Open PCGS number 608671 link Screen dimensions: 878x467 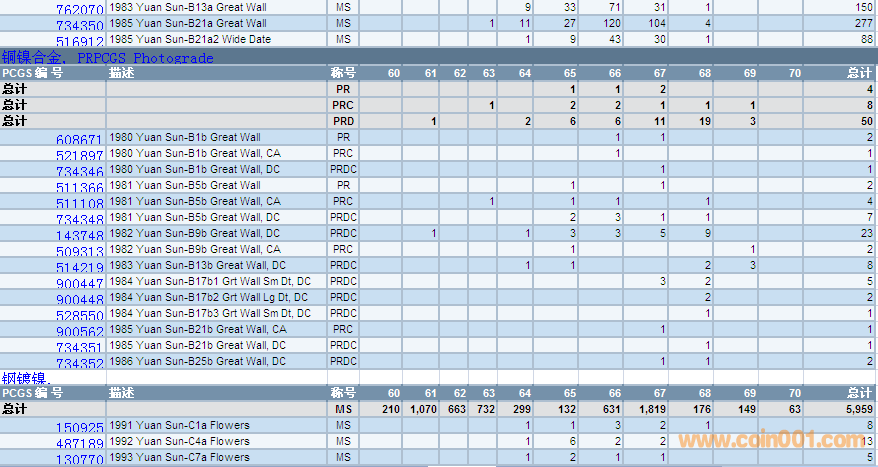pos(79,139)
